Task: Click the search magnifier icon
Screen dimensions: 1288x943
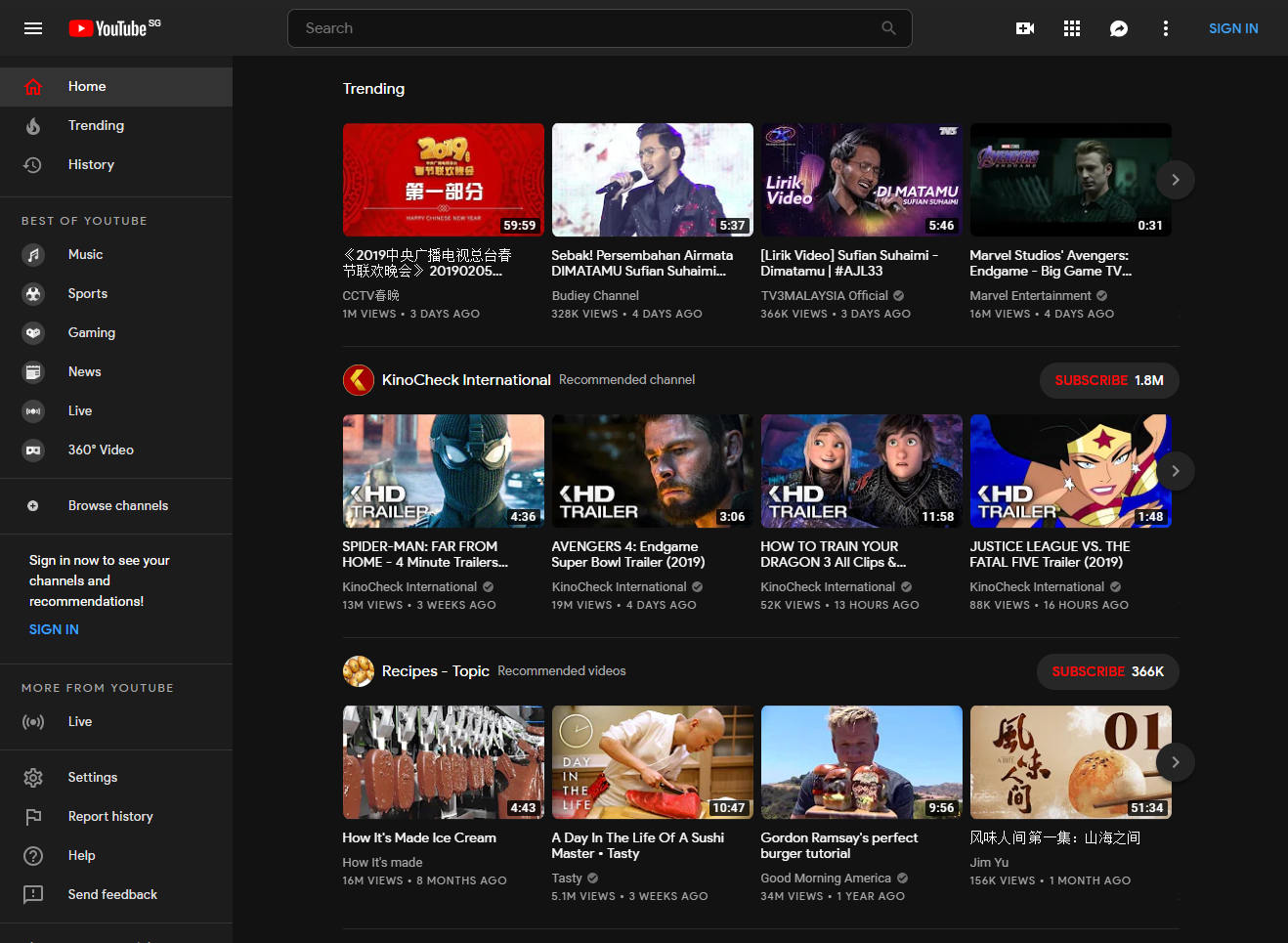Action: point(888,28)
